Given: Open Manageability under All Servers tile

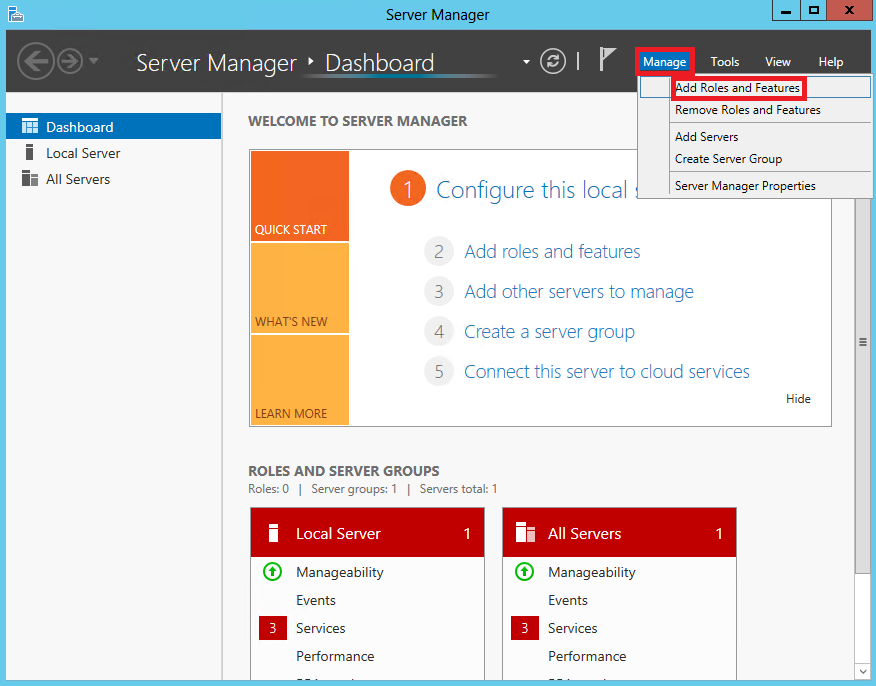Looking at the screenshot, I should (x=592, y=572).
